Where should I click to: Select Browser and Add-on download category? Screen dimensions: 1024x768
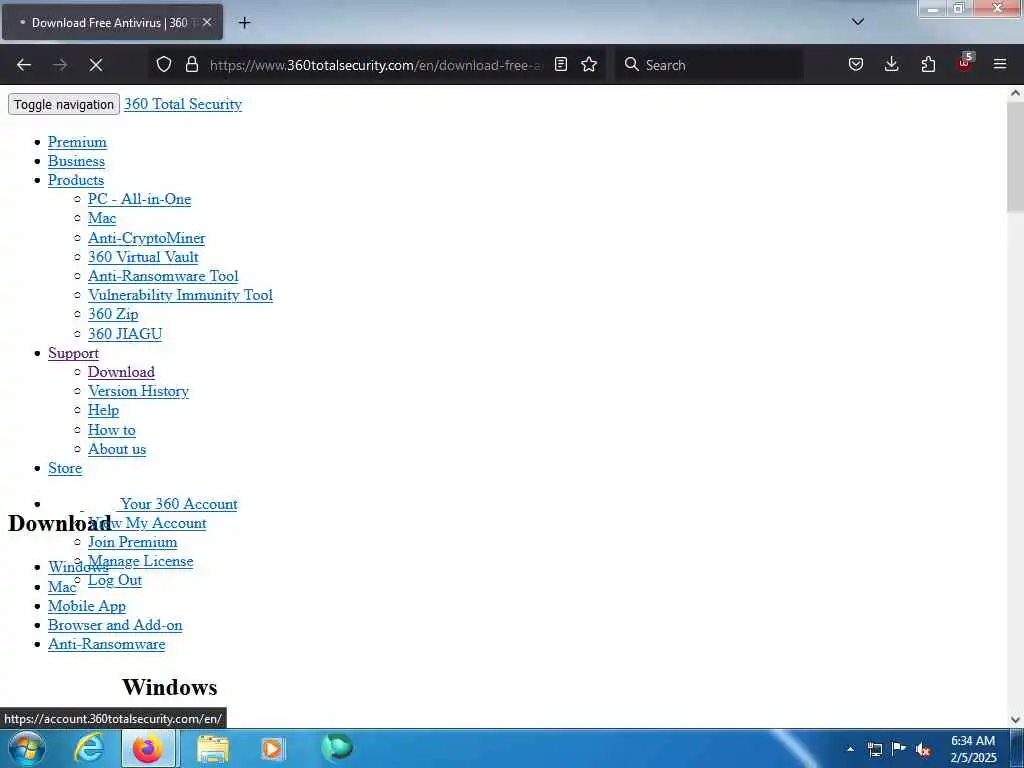[x=115, y=625]
